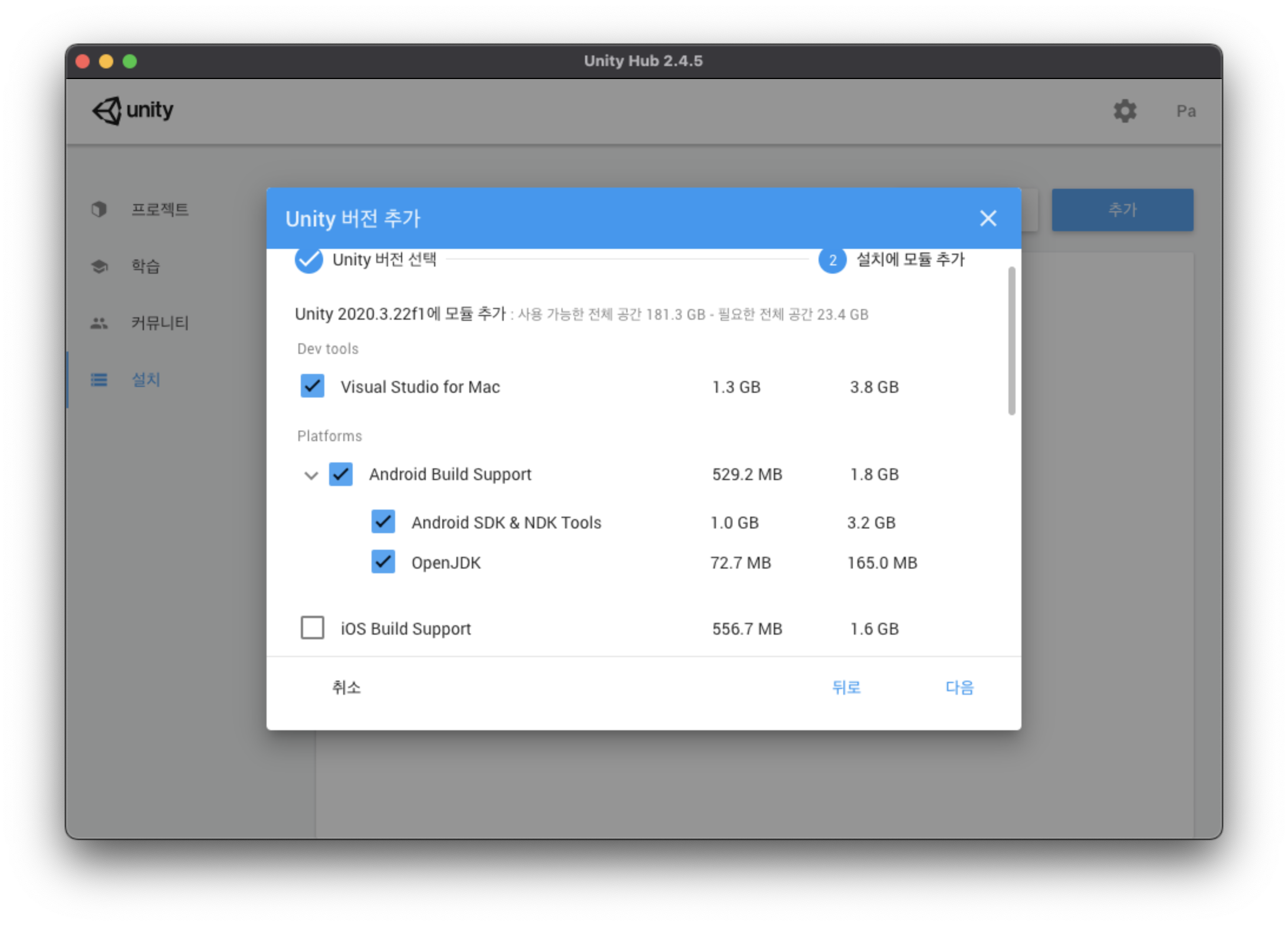Collapse Android Build Support chevron
Viewport: 1288px width, 926px height.
[x=311, y=475]
